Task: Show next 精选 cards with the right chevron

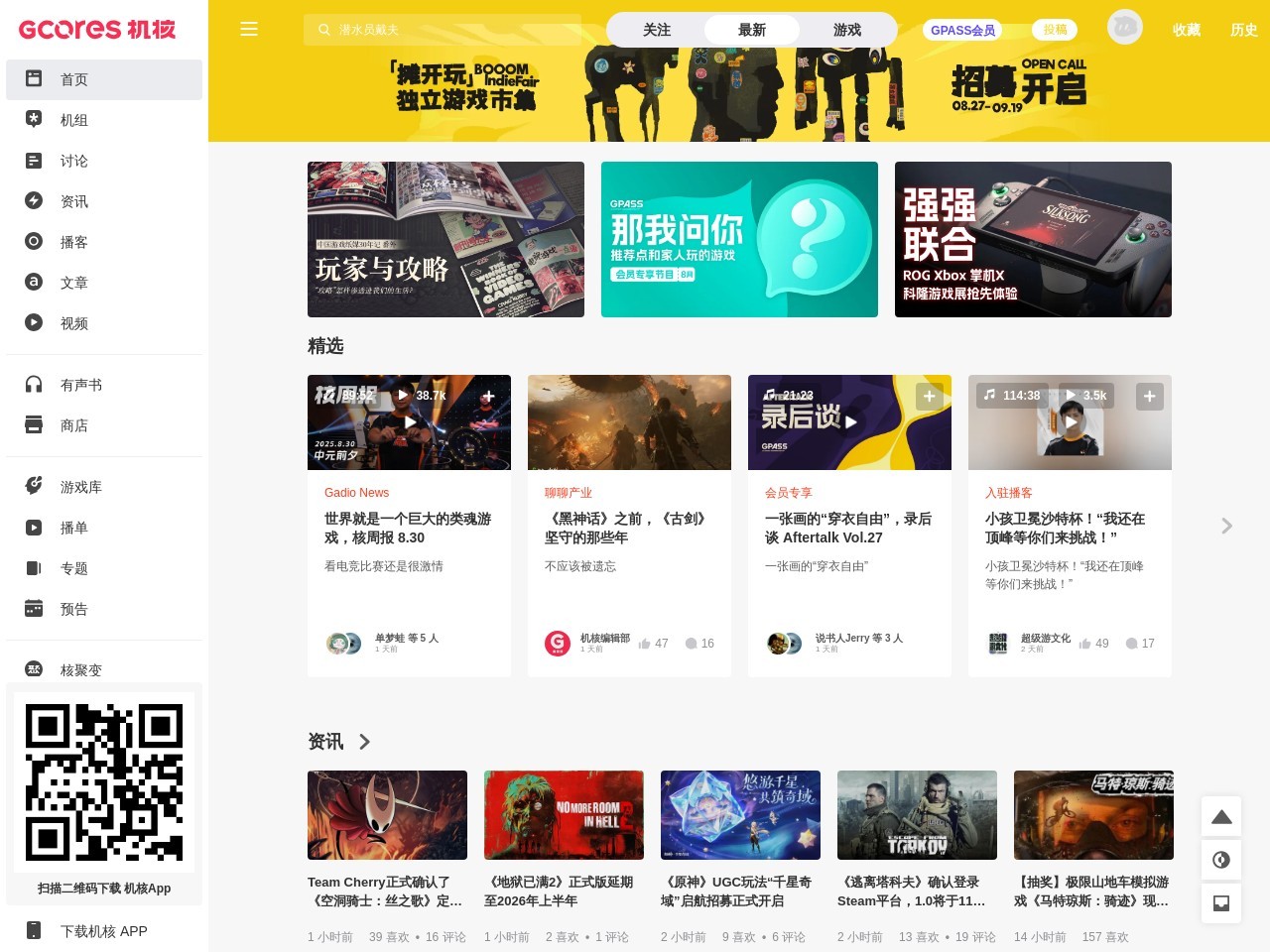Action: [x=1227, y=526]
